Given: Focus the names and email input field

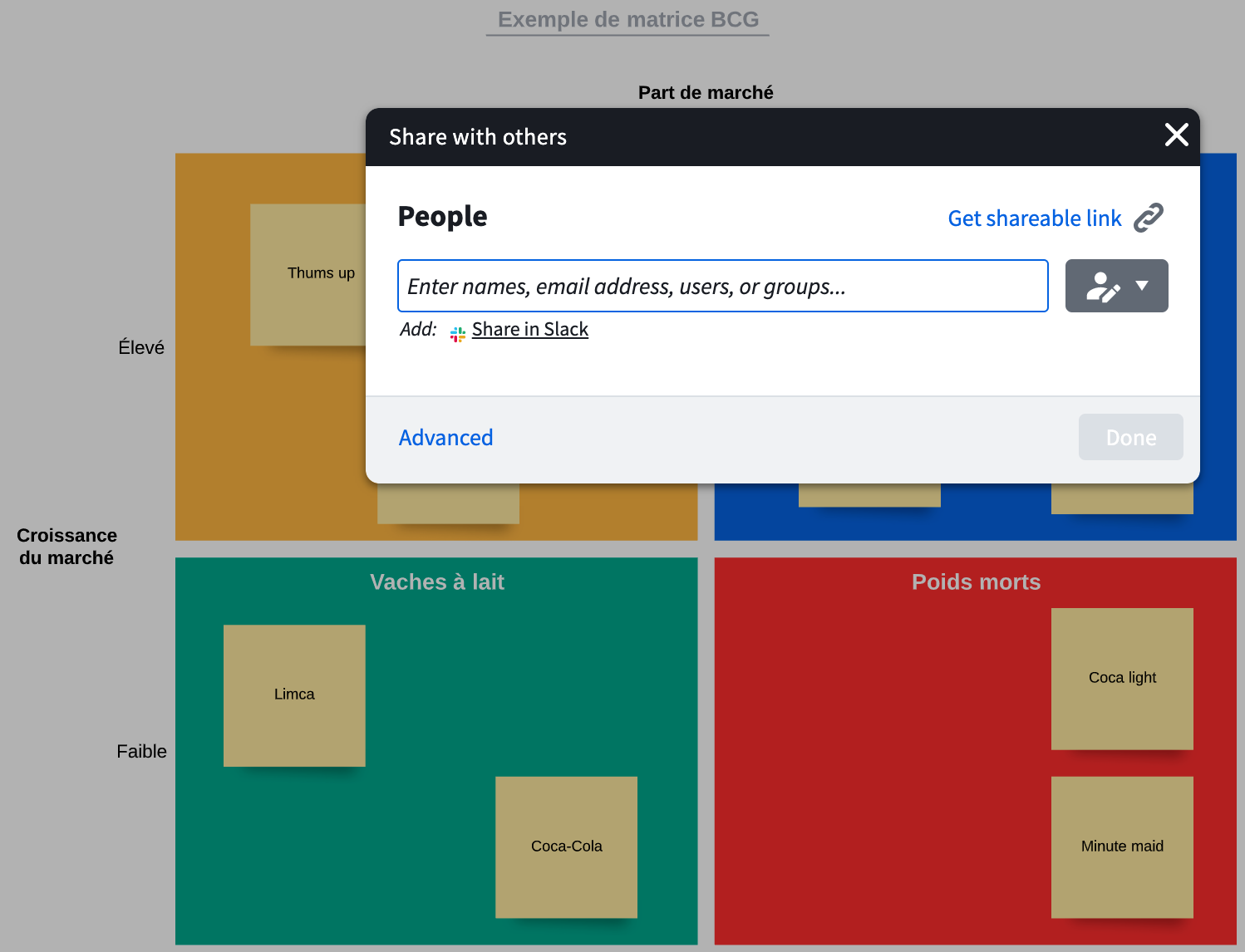Looking at the screenshot, I should (x=721, y=286).
